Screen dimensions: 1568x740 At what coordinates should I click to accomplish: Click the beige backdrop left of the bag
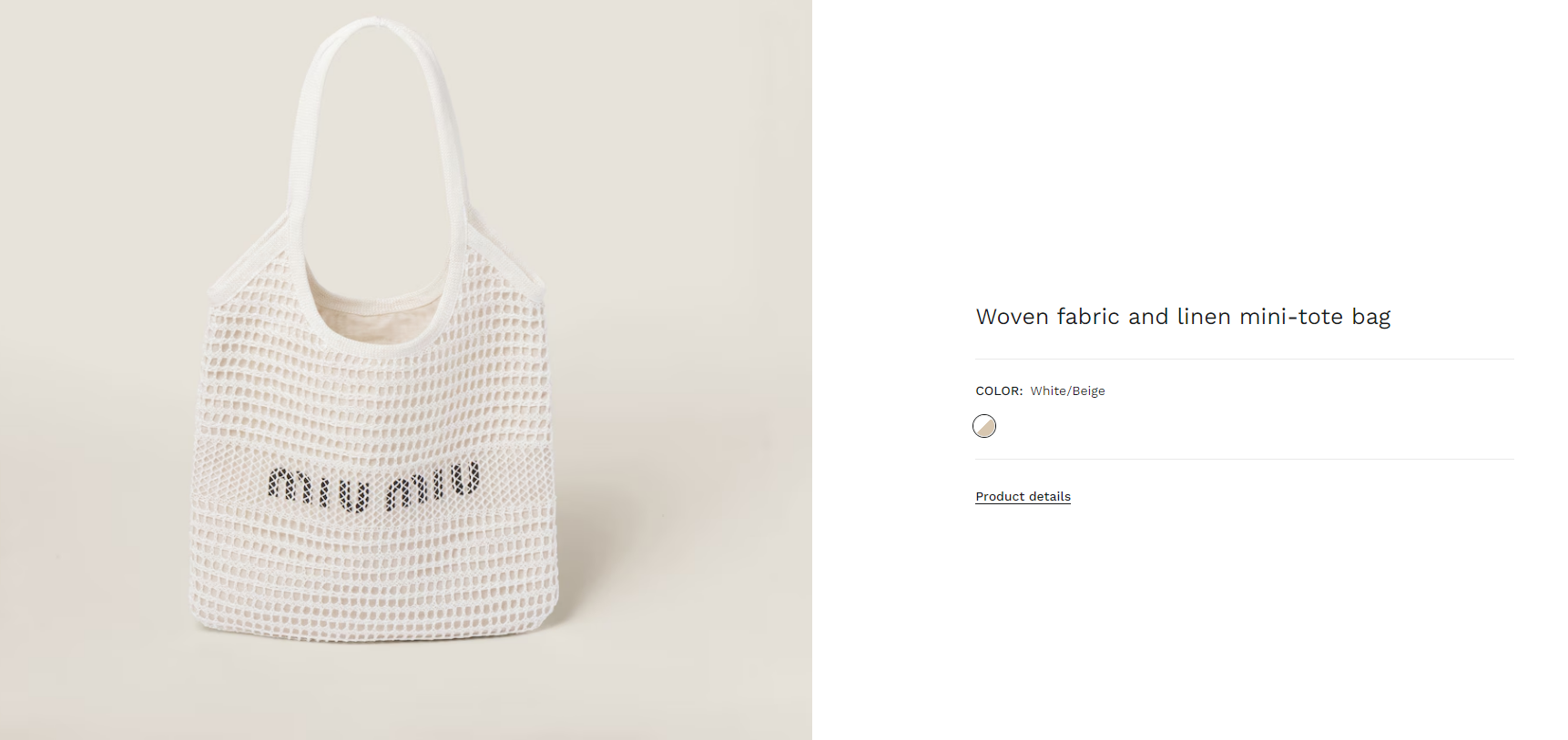click(x=91, y=364)
